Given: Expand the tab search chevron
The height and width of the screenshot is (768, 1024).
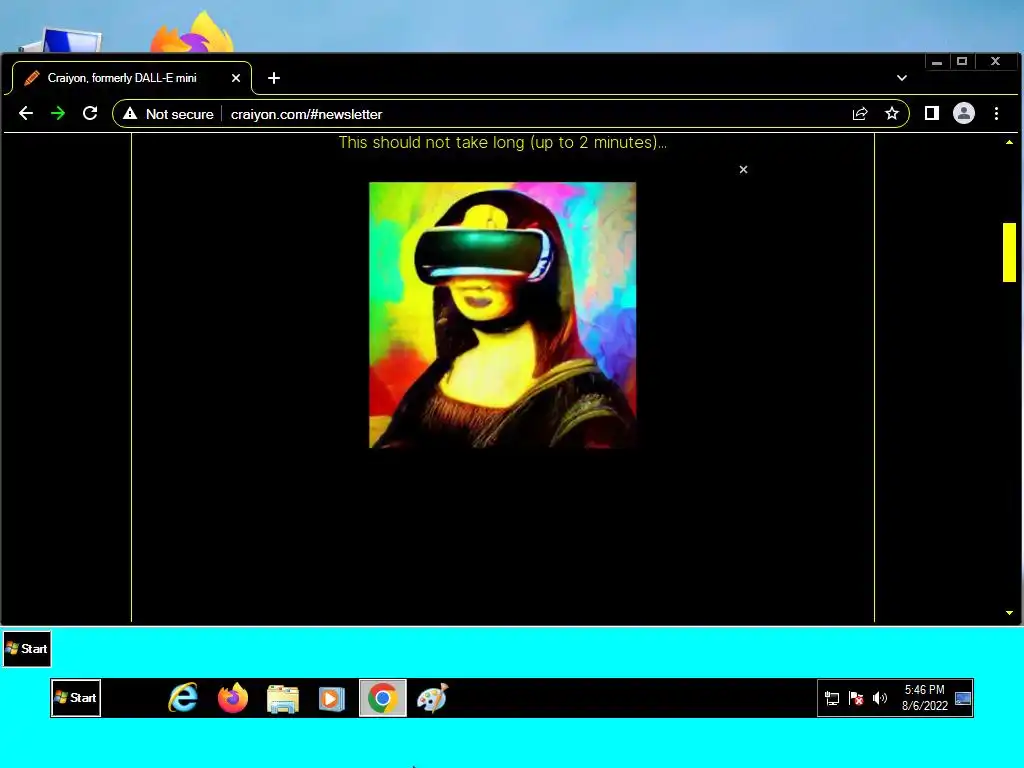Looking at the screenshot, I should (x=902, y=78).
